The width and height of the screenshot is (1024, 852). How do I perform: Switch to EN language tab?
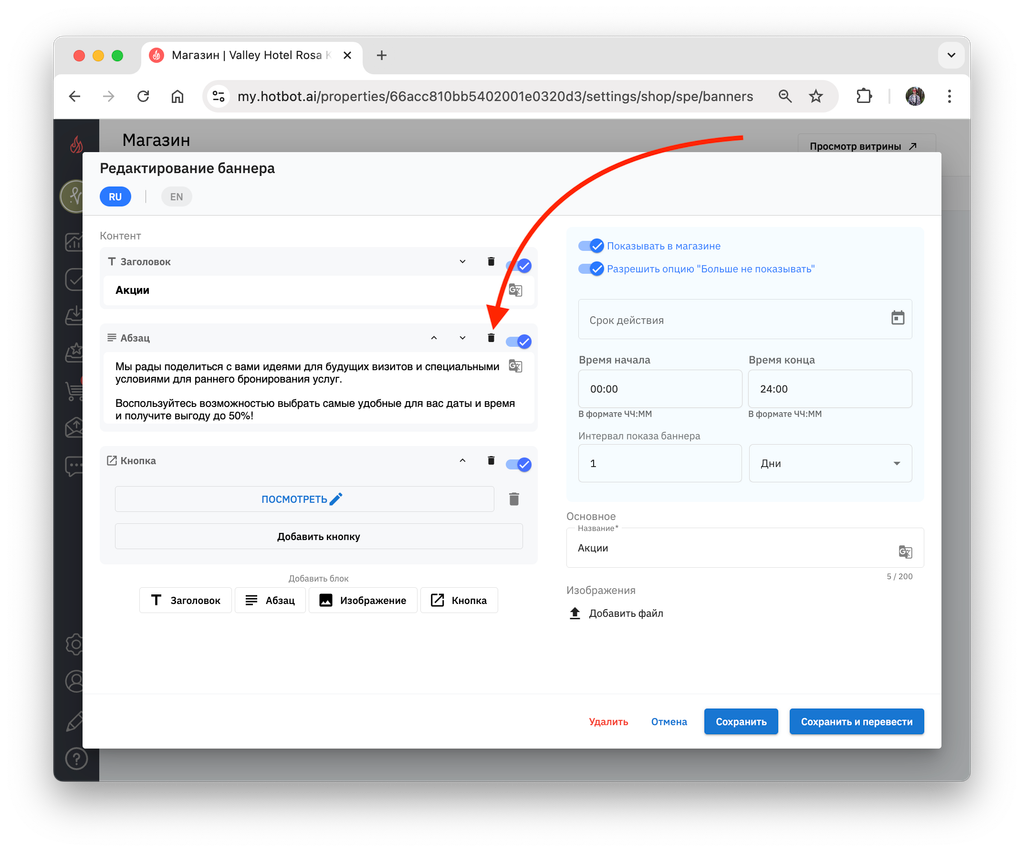pos(176,197)
